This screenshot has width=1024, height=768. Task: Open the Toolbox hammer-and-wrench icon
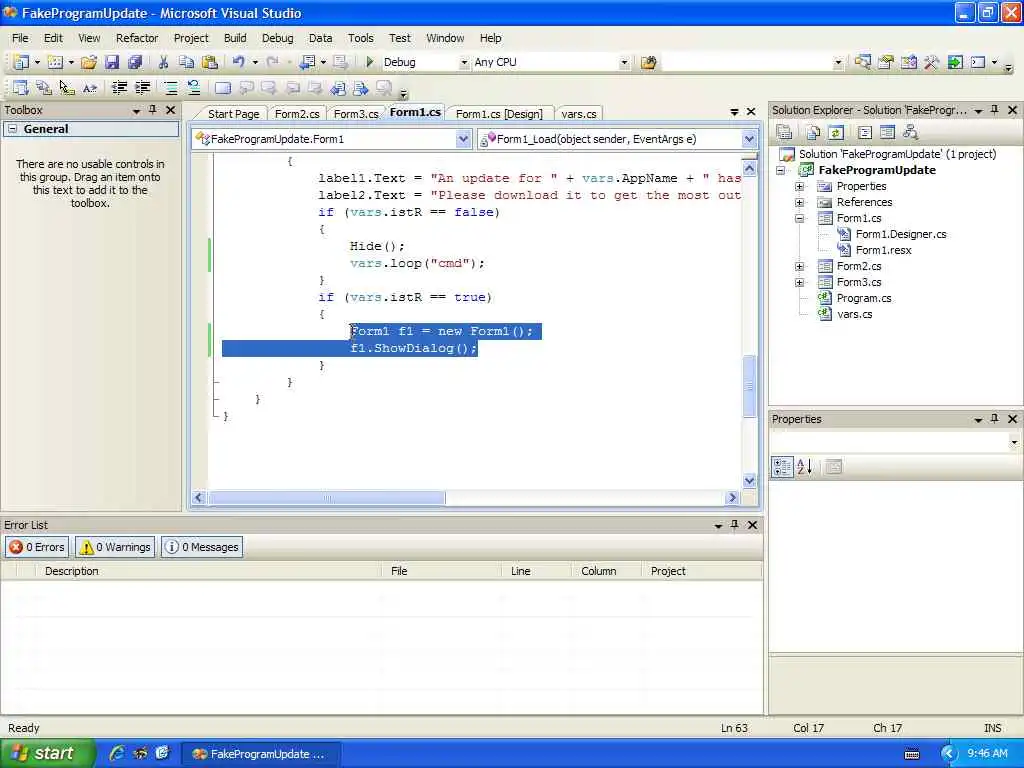tap(932, 62)
